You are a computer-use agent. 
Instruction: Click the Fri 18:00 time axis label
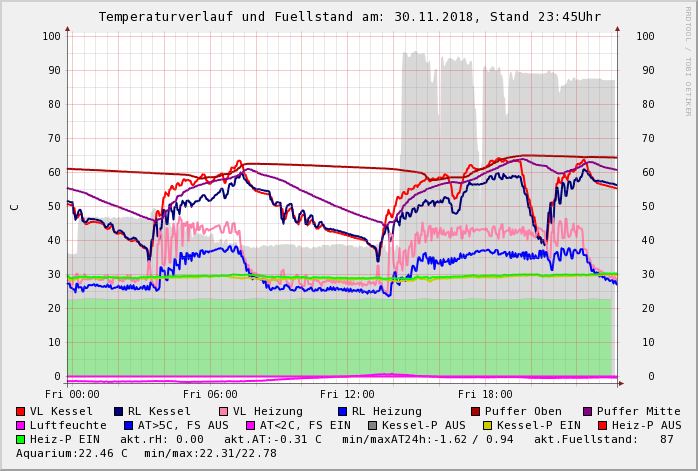click(485, 394)
